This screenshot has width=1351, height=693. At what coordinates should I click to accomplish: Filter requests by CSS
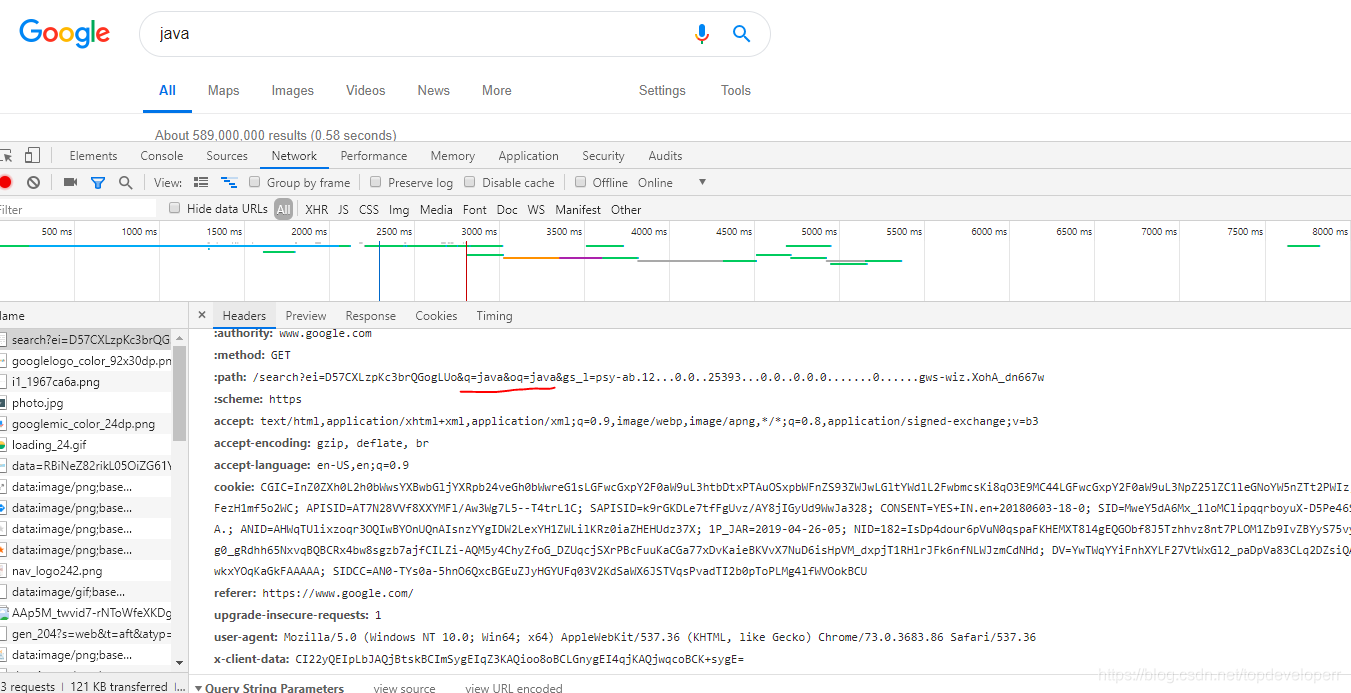pyautogui.click(x=369, y=209)
